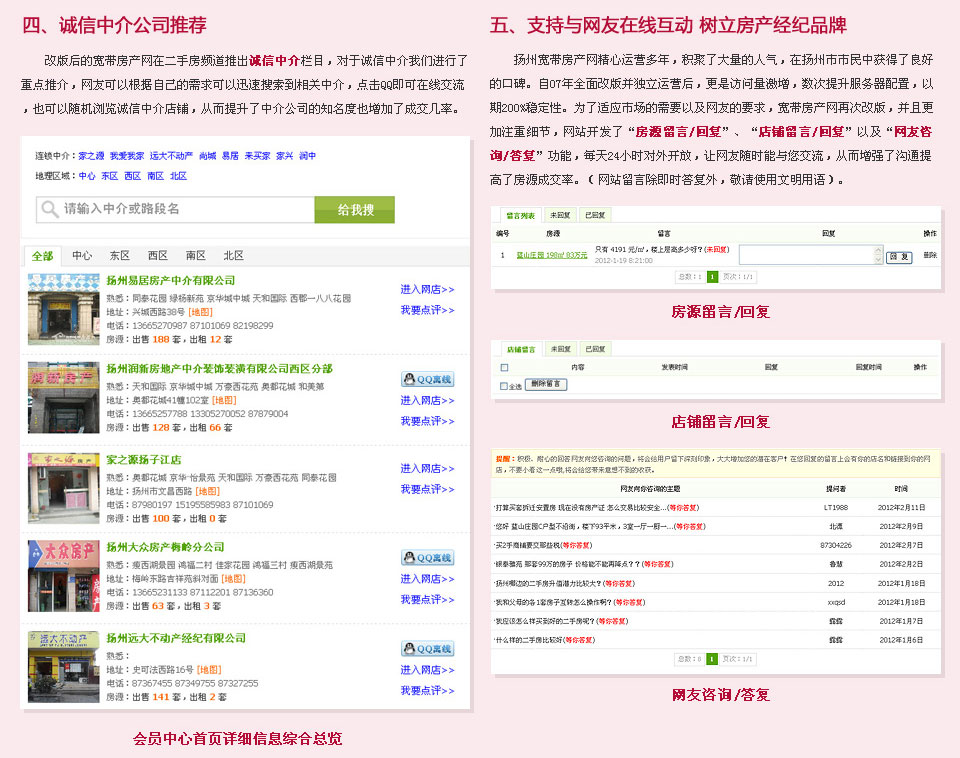This screenshot has width=960, height=758.
Task: Click the 远大不动产 chain agency link
Action: [x=171, y=156]
